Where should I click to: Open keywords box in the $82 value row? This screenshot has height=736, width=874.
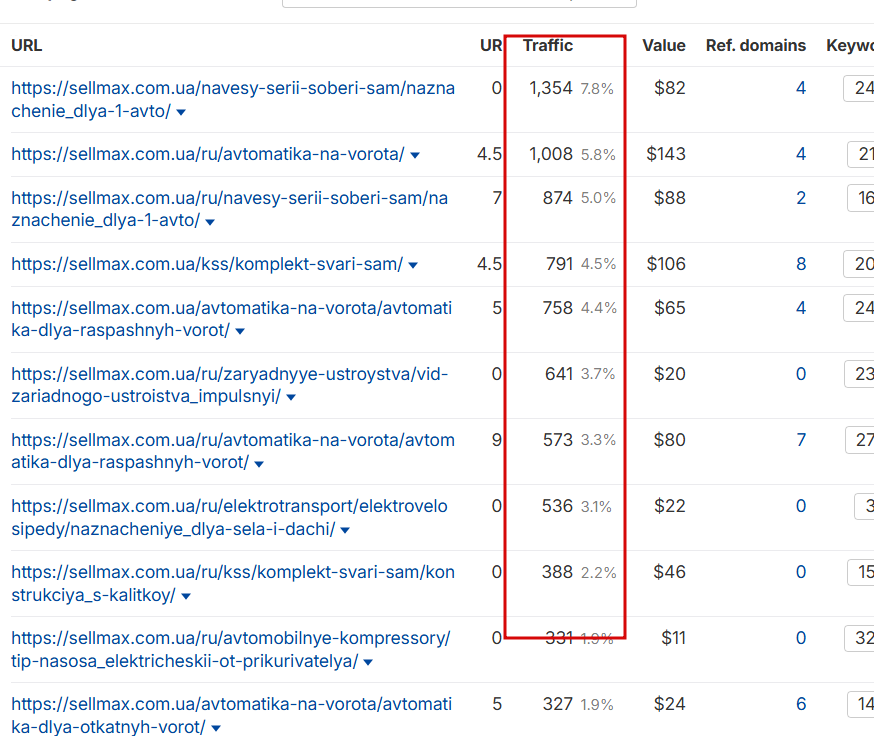(x=859, y=88)
